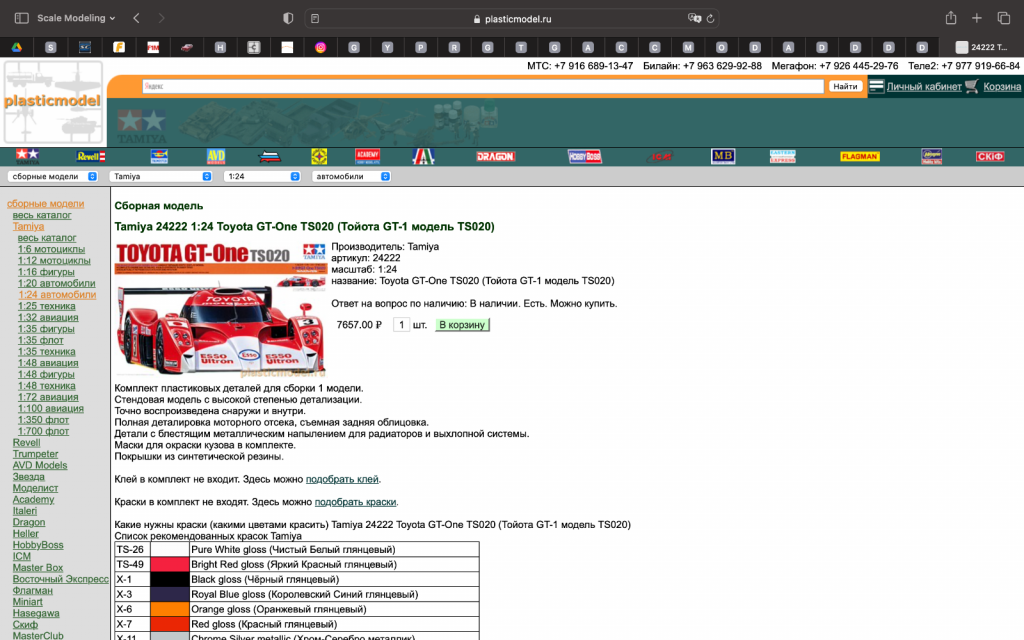
Task: Open the Dragon brand logo icon
Action: 494,155
